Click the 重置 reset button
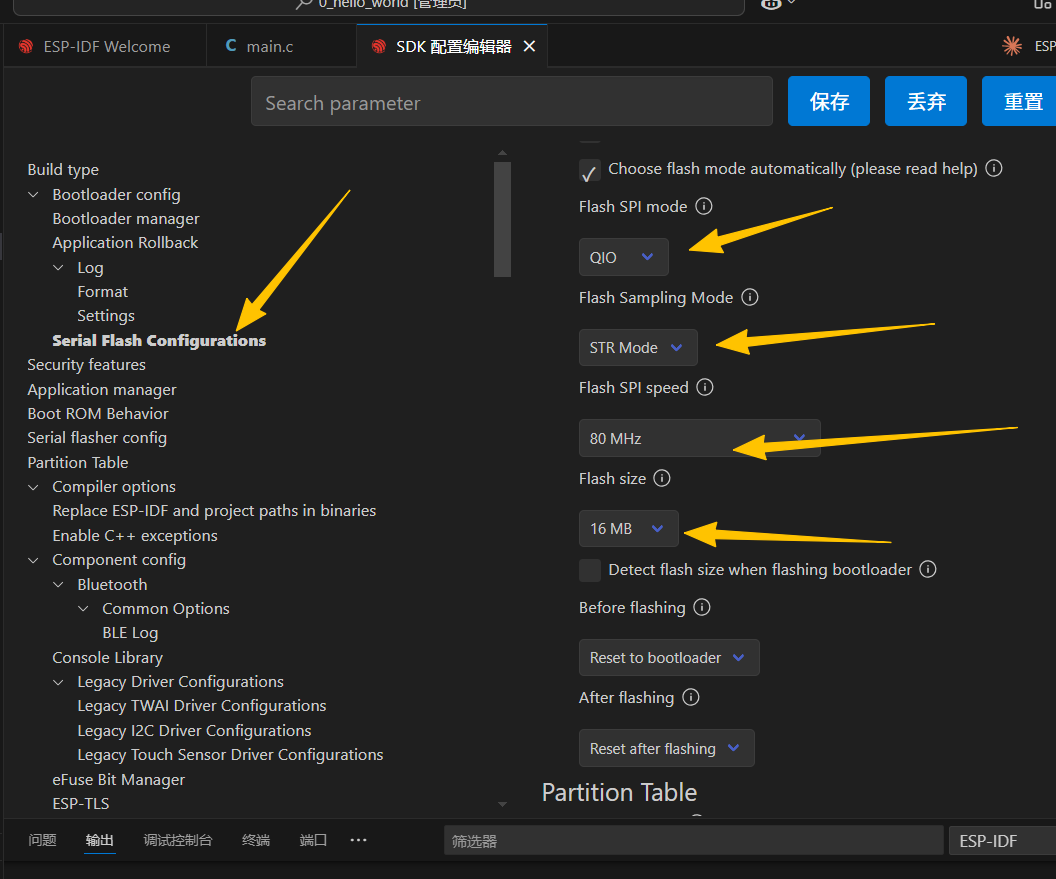Screen dimensions: 1056x879 [1020, 101]
